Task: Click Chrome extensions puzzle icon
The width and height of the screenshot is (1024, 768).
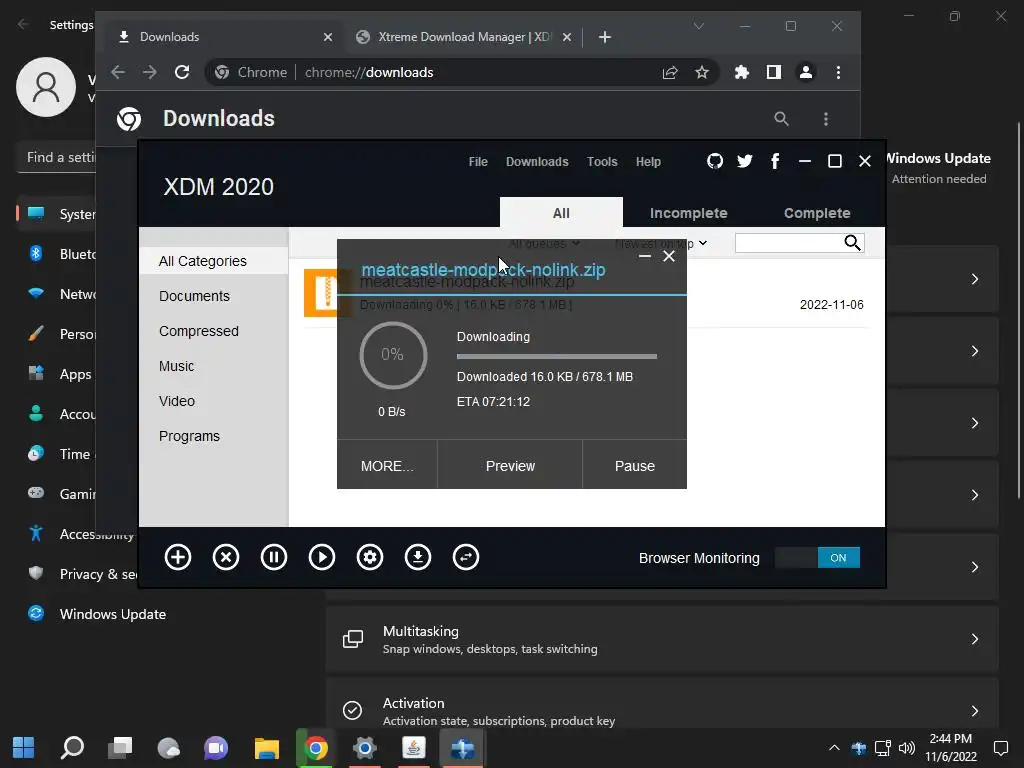Action: 741,72
